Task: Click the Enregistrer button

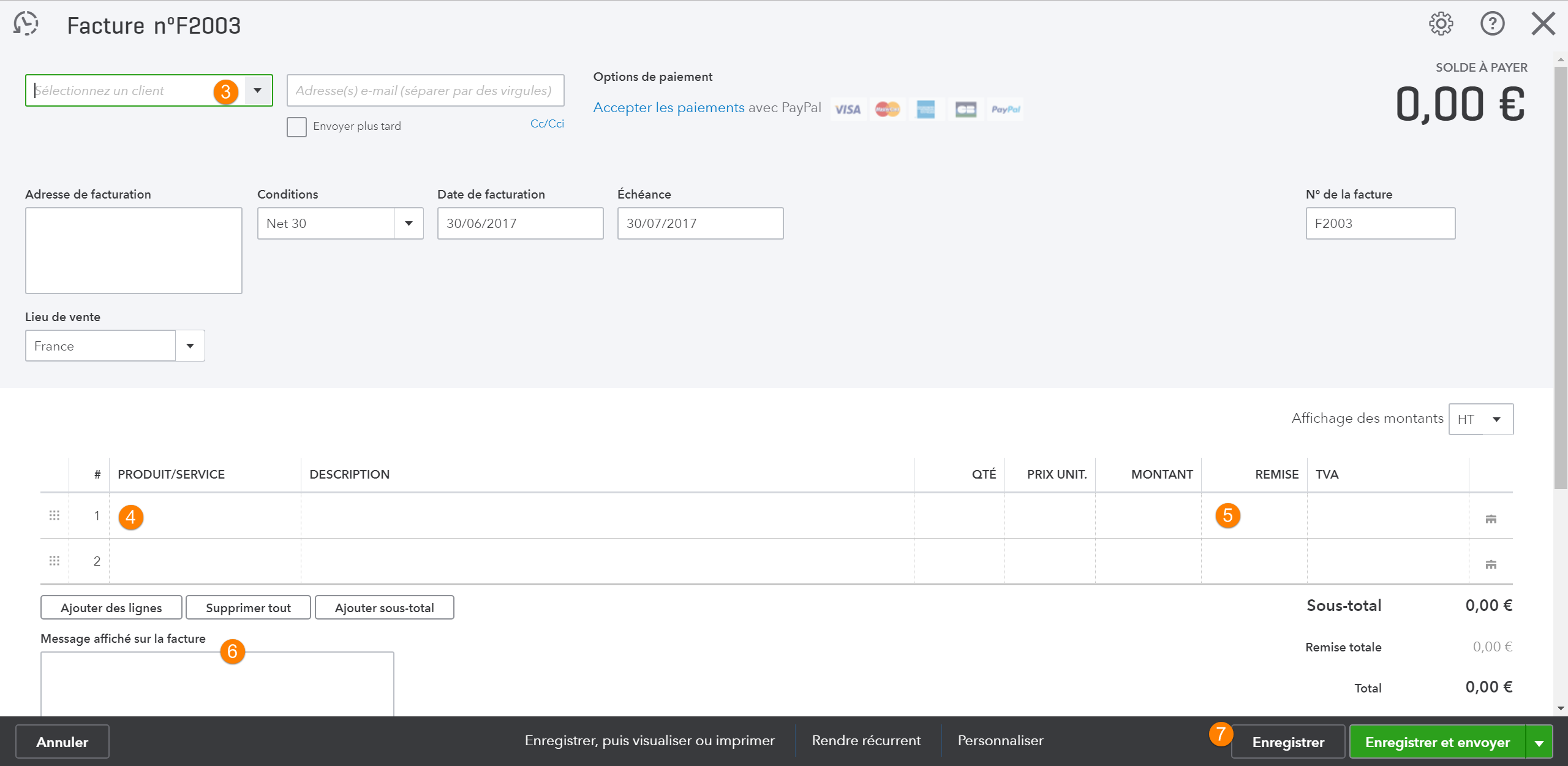Action: point(1288,742)
